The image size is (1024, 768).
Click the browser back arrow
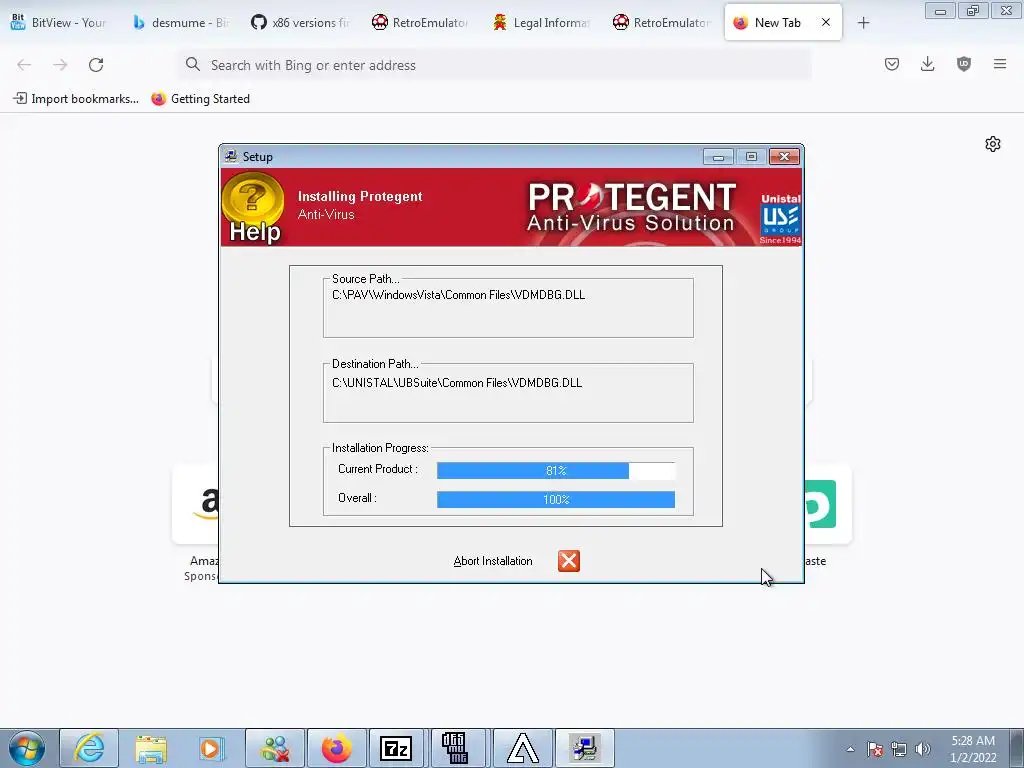click(x=24, y=65)
